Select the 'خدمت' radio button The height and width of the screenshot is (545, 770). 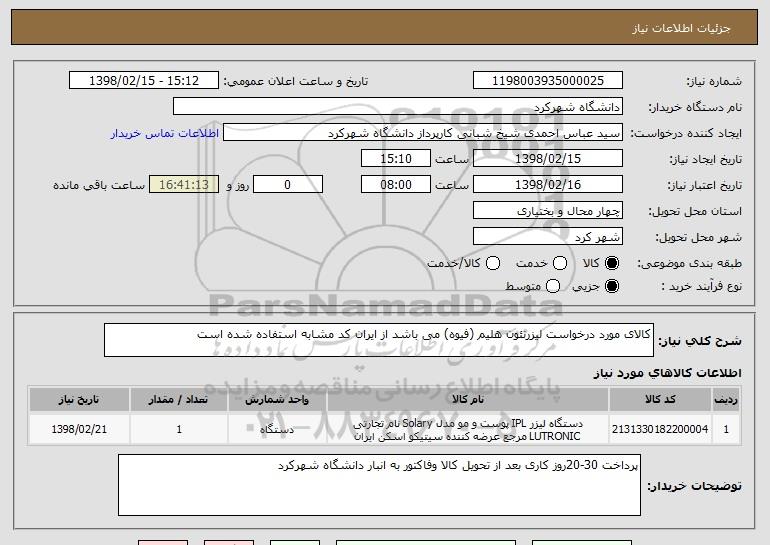tap(560, 263)
